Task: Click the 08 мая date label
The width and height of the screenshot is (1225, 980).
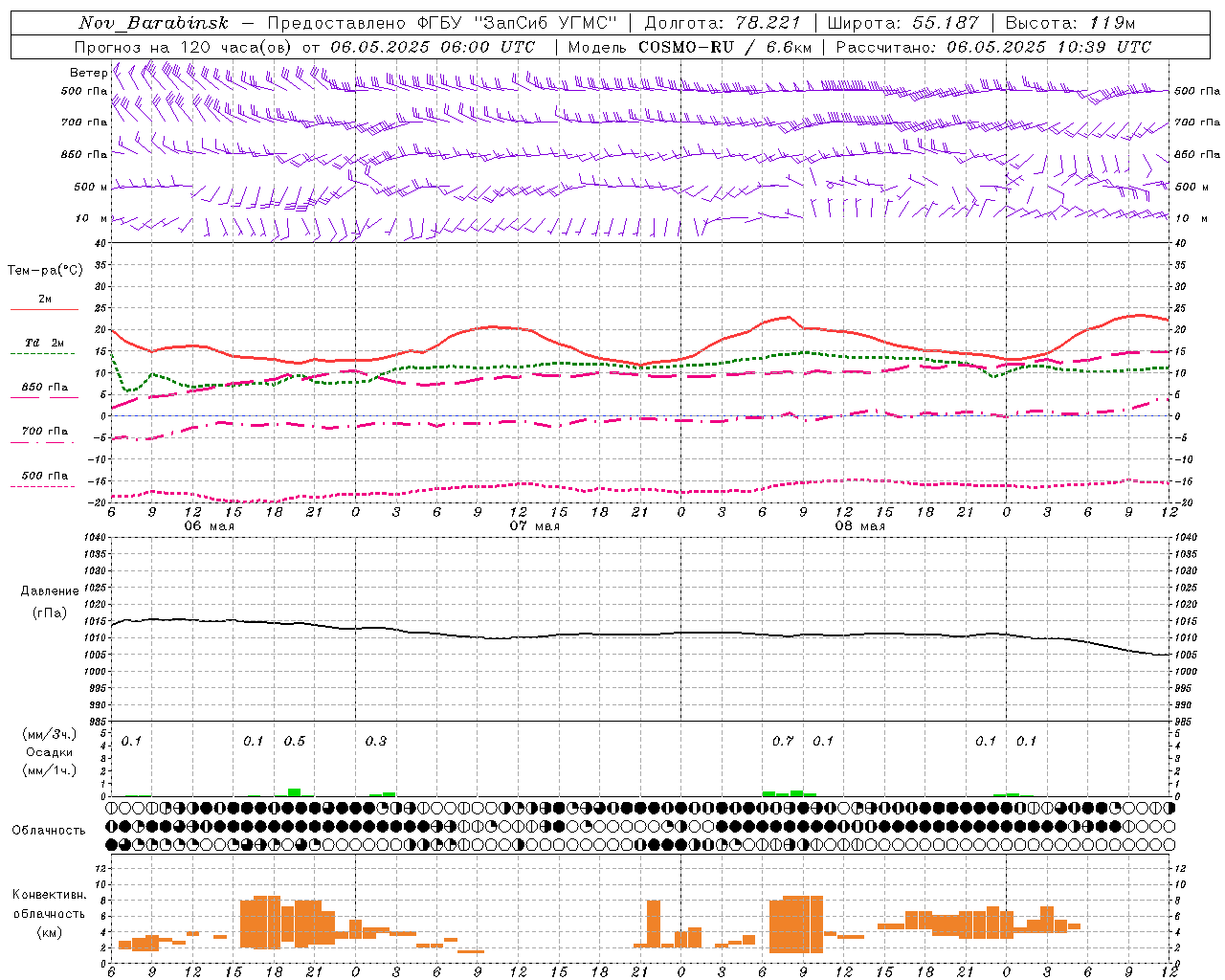Action: [859, 526]
